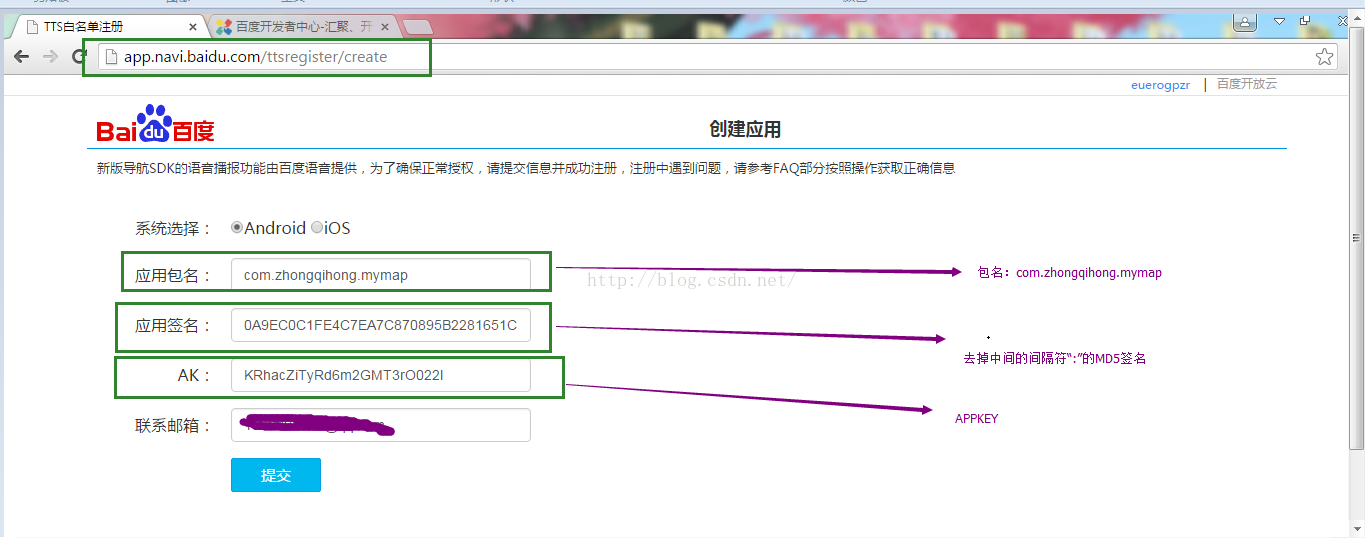Image resolution: width=1365 pixels, height=538 pixels.
Task: Bookmark this page with the star icon
Action: [1324, 57]
